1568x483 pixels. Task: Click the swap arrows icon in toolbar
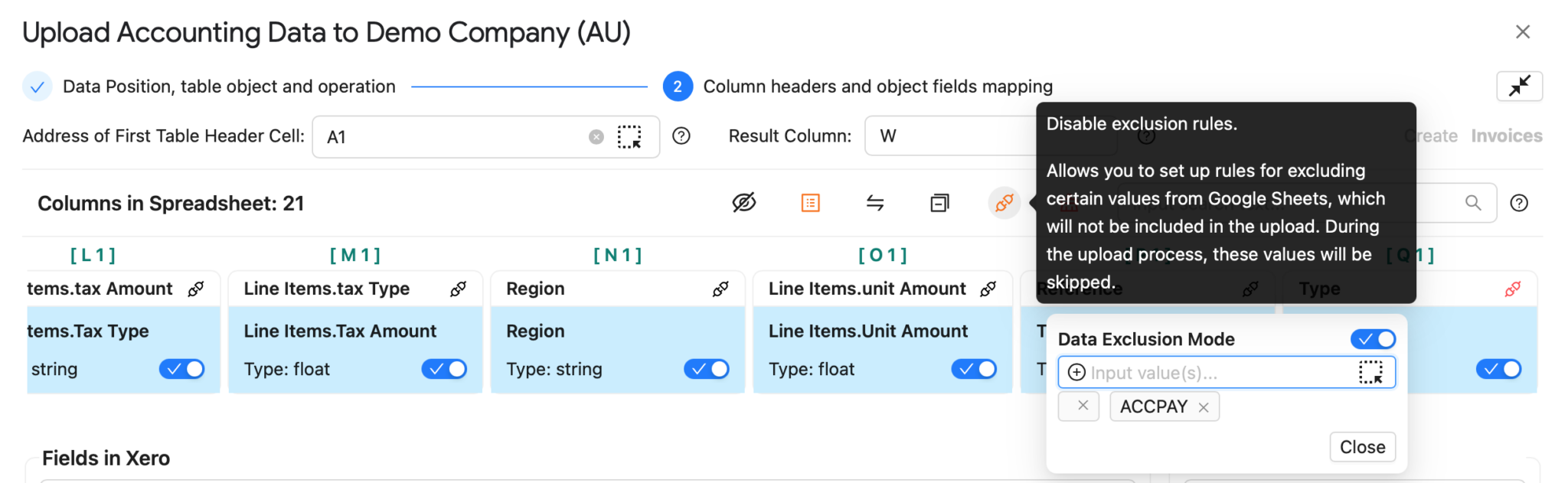pyautogui.click(x=875, y=203)
